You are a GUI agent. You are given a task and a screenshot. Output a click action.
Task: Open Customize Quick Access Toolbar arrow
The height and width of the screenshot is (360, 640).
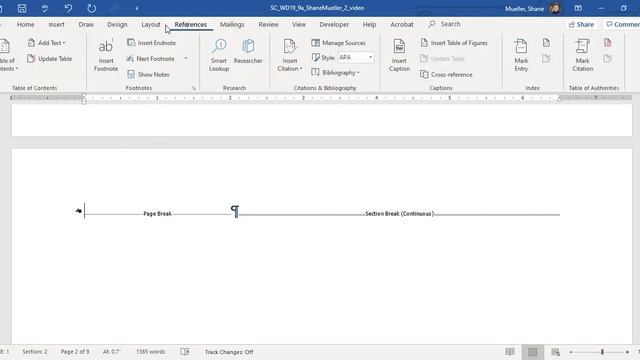(137, 8)
